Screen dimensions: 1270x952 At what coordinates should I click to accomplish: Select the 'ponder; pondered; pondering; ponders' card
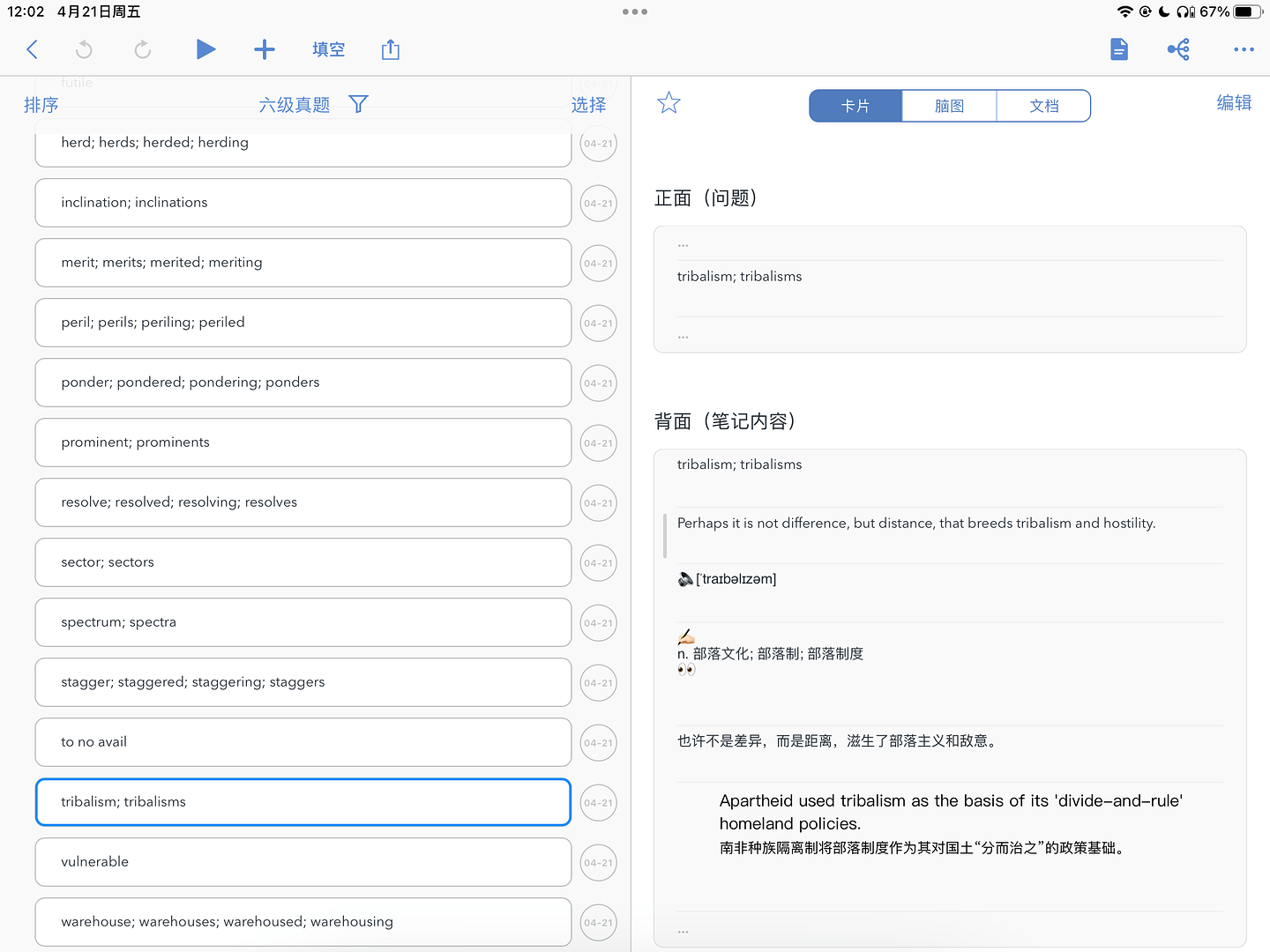pyautogui.click(x=303, y=383)
